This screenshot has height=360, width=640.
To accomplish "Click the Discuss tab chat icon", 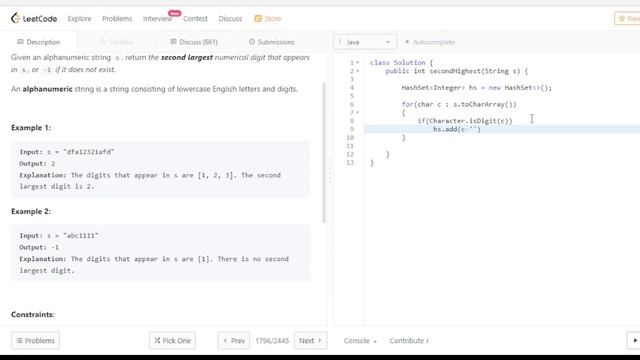I will 173,42.
